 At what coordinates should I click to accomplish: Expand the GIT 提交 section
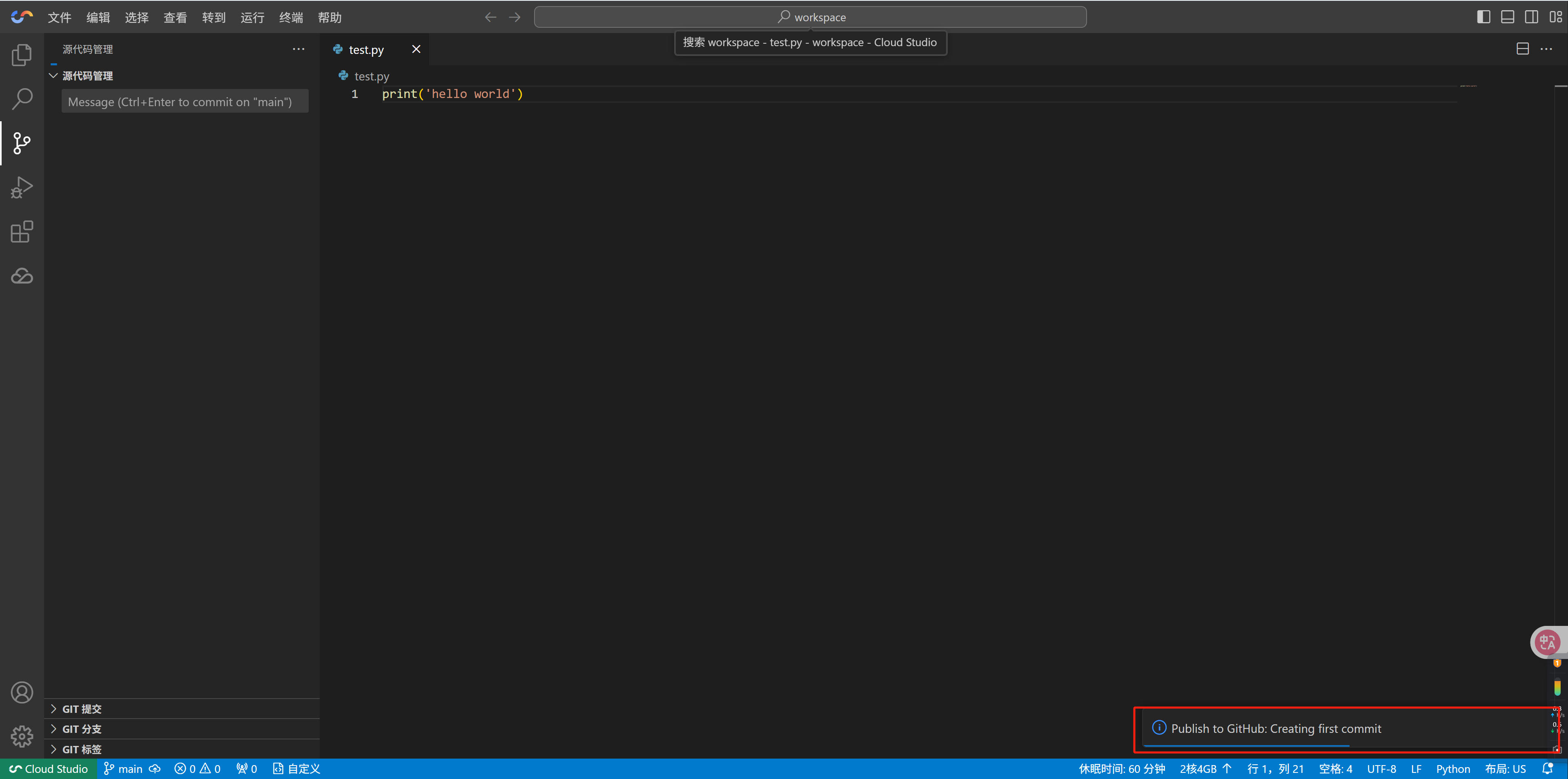82,709
